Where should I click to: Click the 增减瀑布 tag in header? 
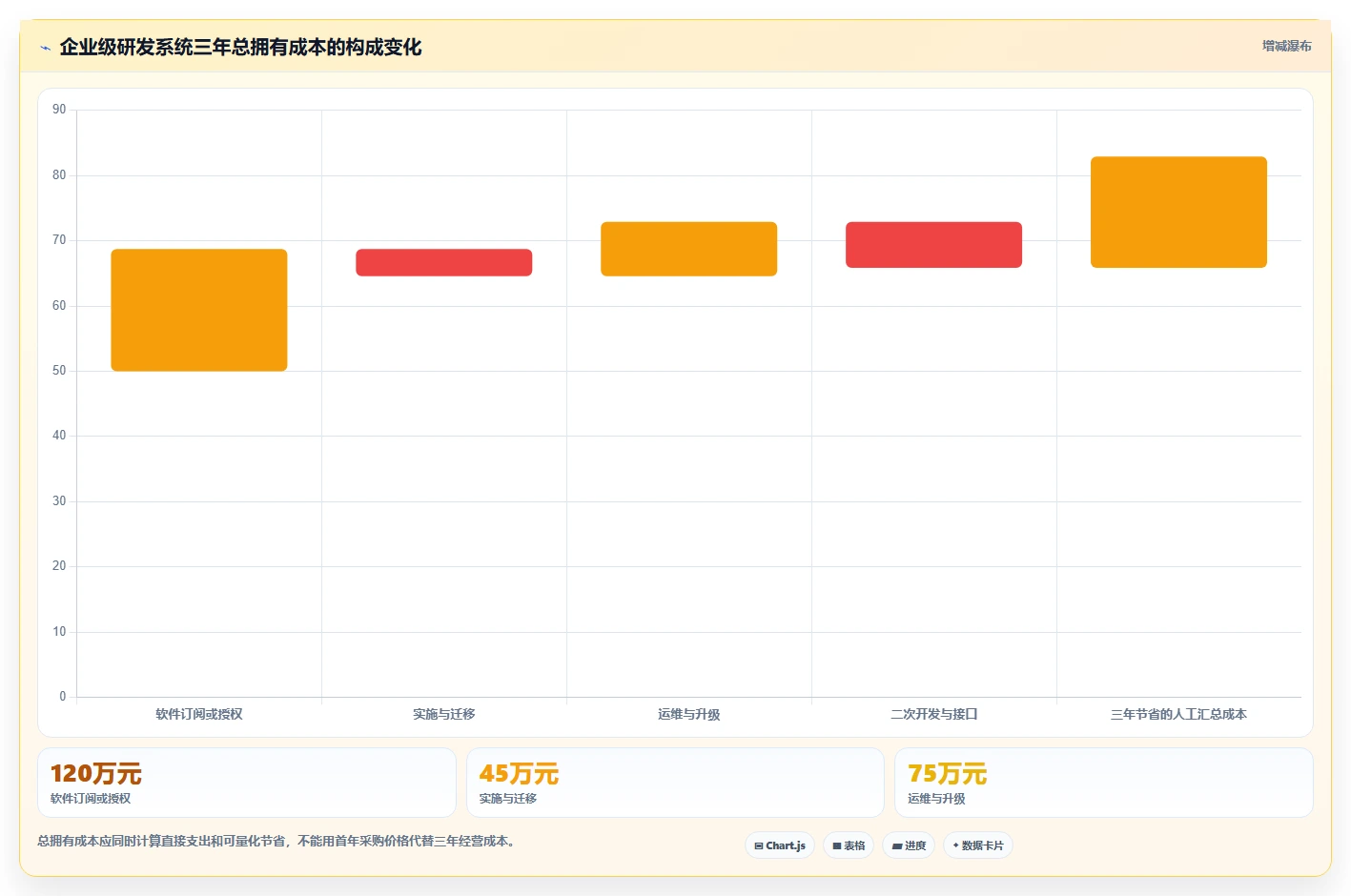point(1286,46)
